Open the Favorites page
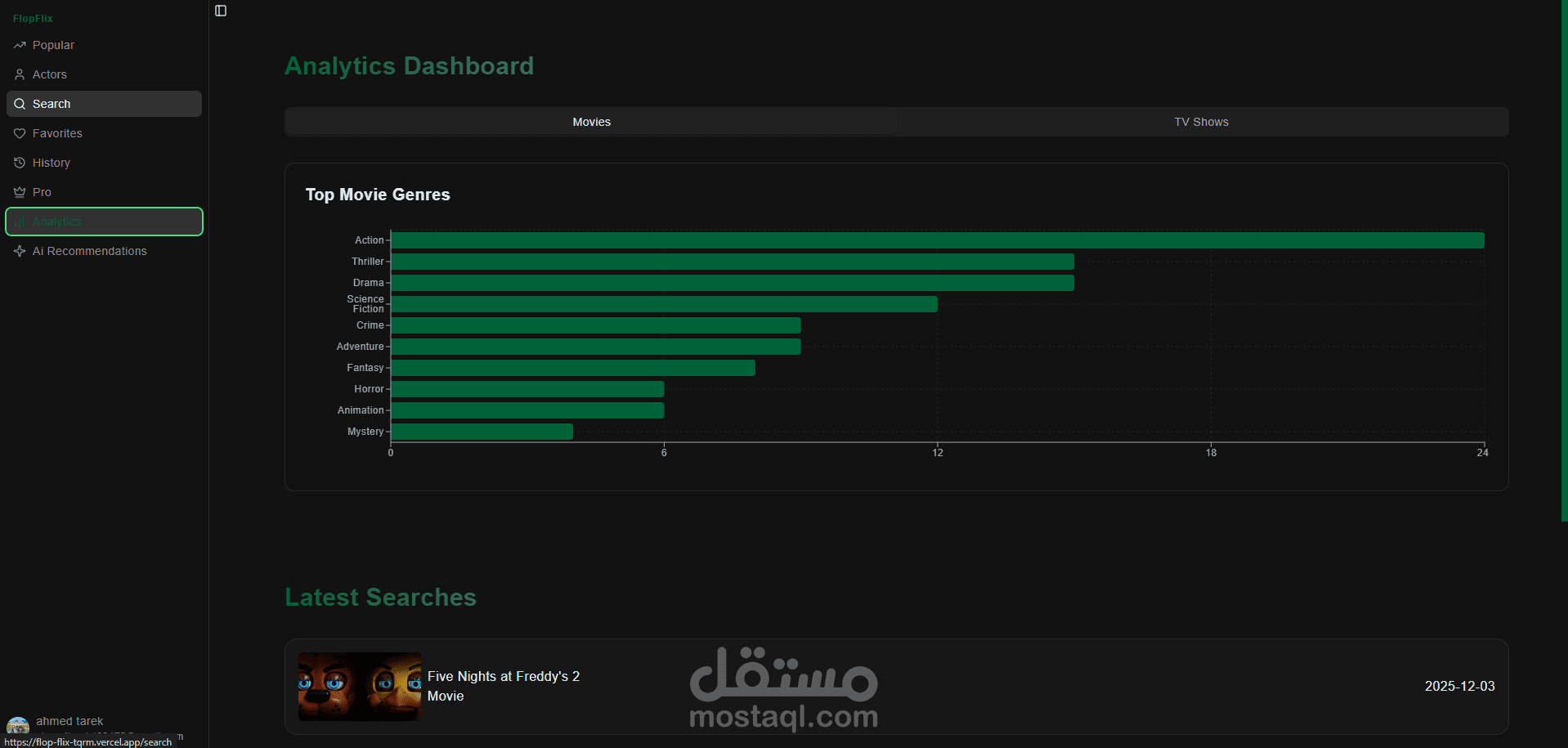 point(105,133)
